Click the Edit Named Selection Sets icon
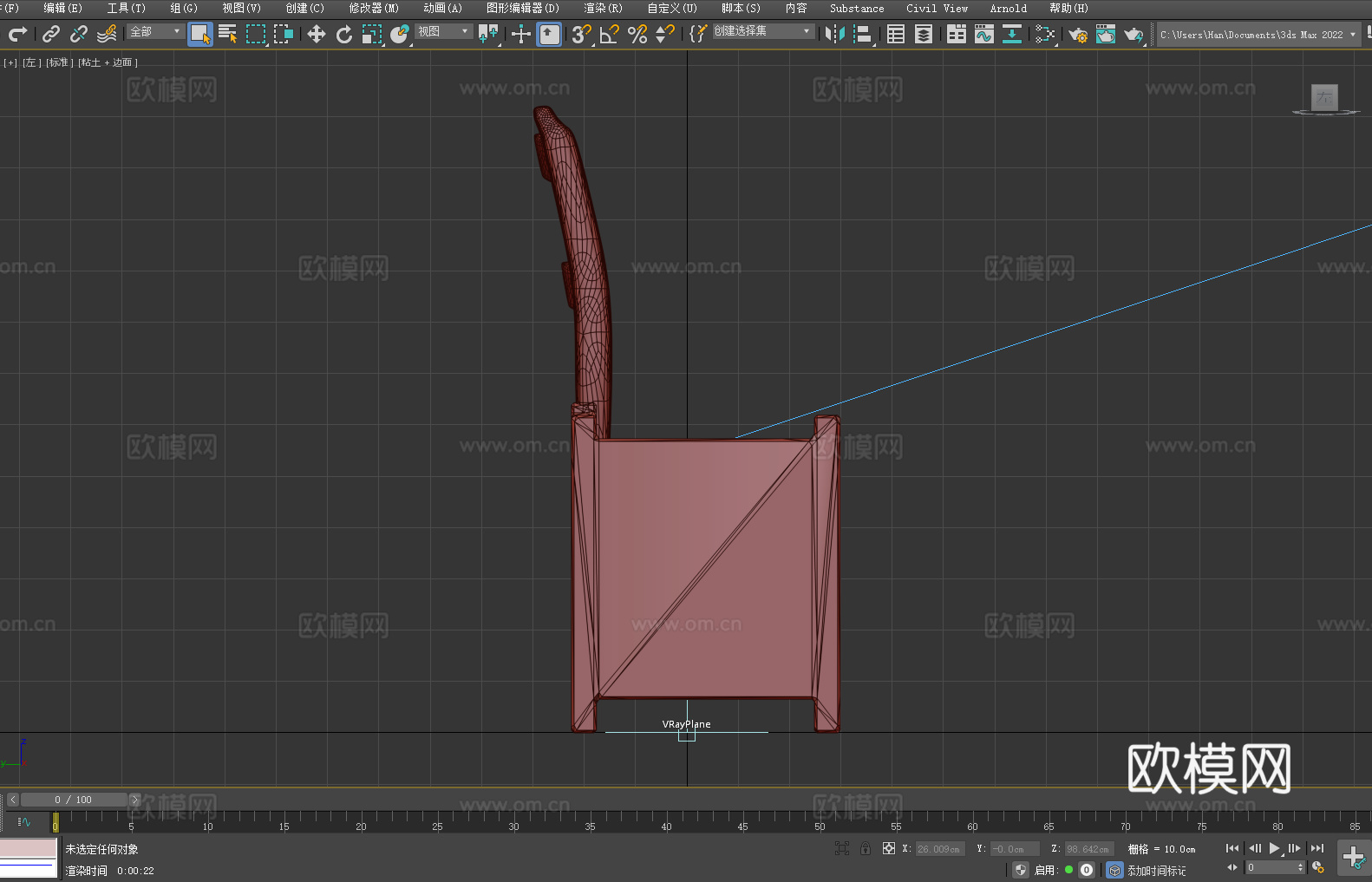The image size is (1372, 882). tap(698, 34)
